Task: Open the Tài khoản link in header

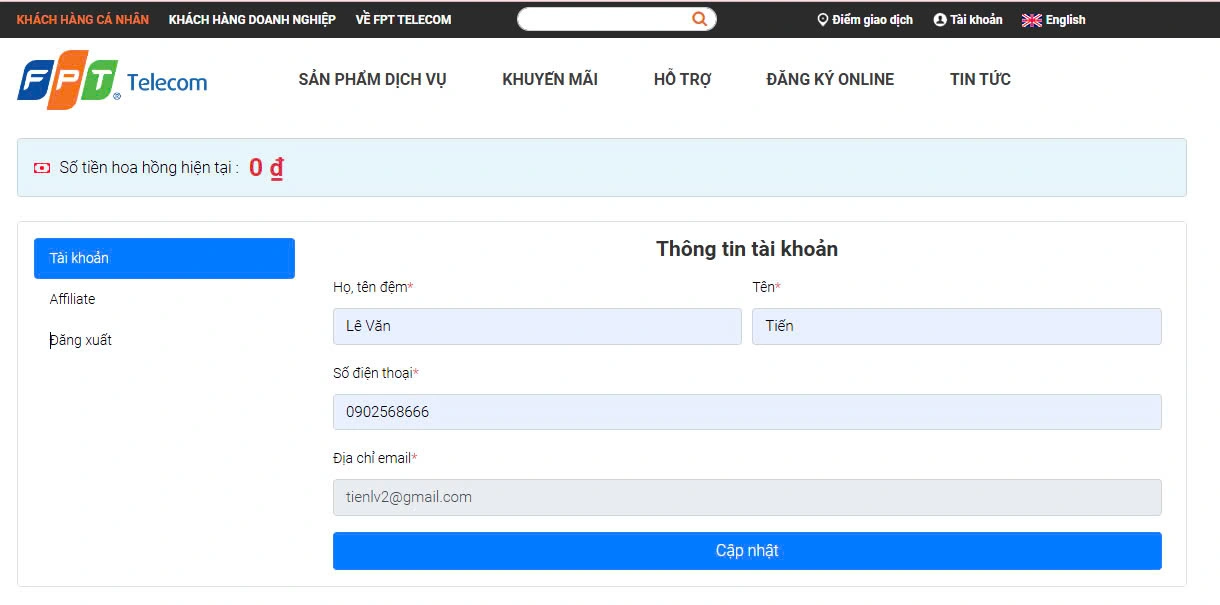Action: (x=976, y=20)
